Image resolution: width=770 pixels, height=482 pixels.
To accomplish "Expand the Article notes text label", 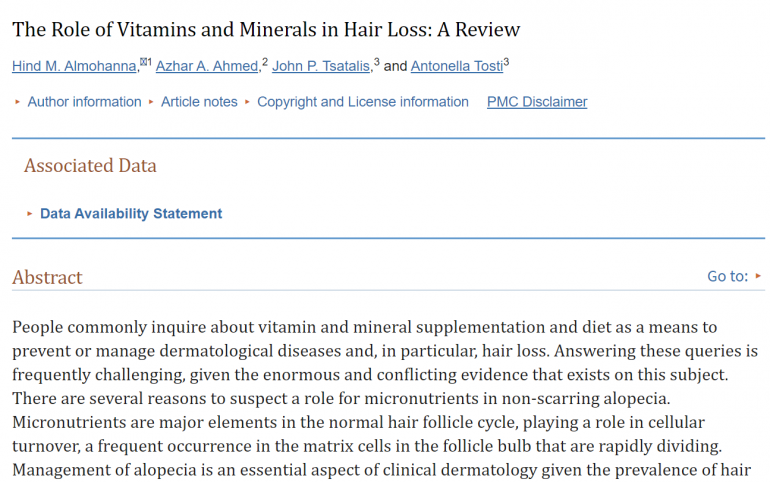I will point(199,102).
